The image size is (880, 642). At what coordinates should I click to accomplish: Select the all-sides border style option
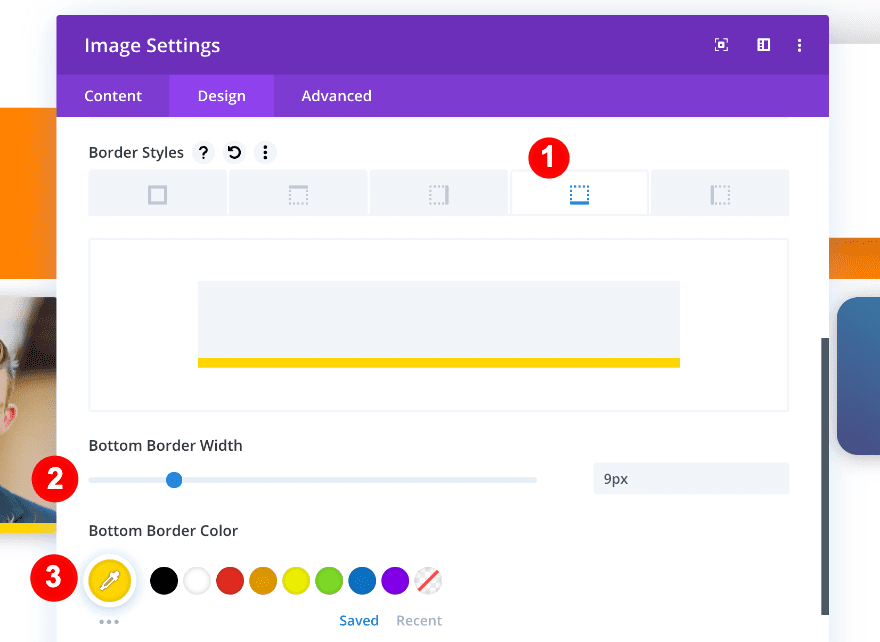[157, 192]
